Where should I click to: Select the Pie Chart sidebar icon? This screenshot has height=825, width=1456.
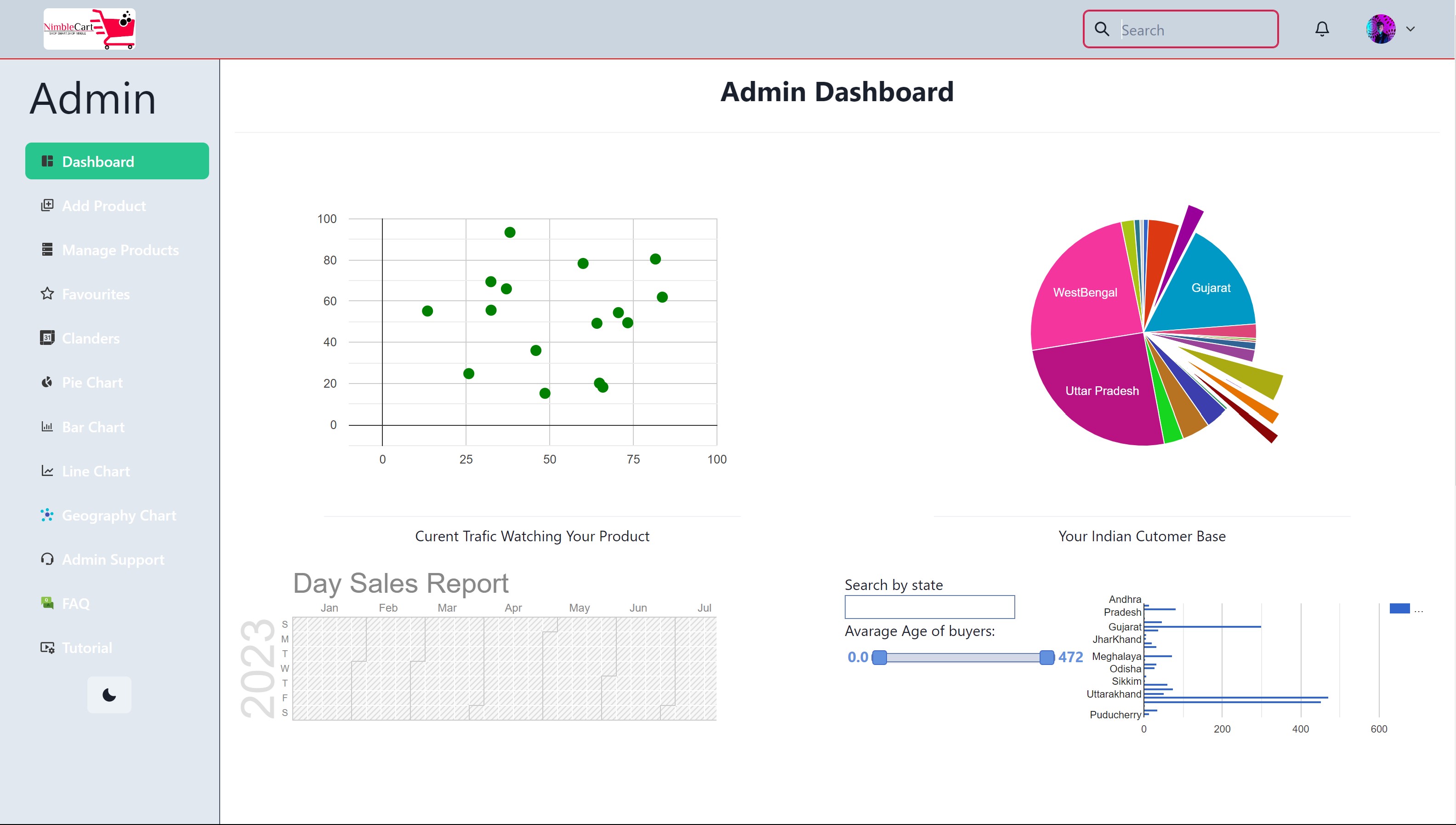48,383
